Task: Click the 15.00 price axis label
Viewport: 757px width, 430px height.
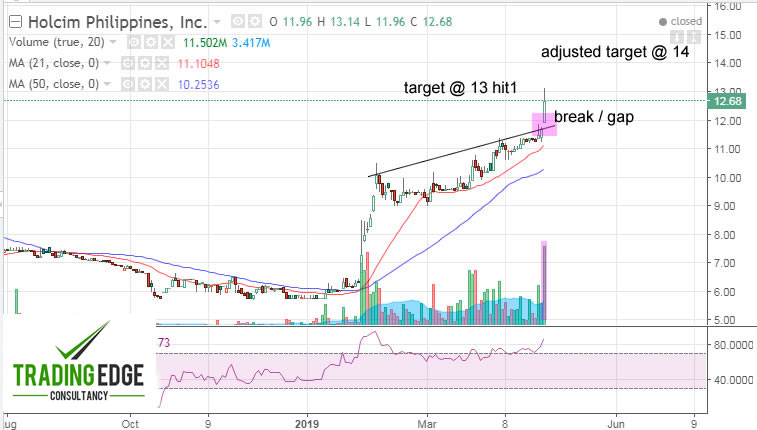Action: pyautogui.click(x=728, y=35)
